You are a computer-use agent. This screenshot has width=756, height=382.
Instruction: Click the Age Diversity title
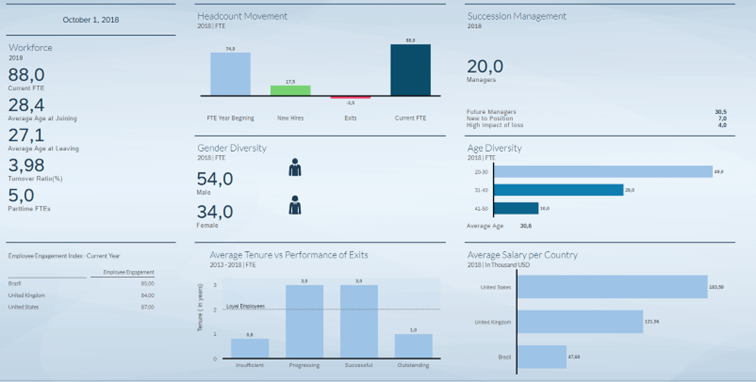pyautogui.click(x=494, y=148)
